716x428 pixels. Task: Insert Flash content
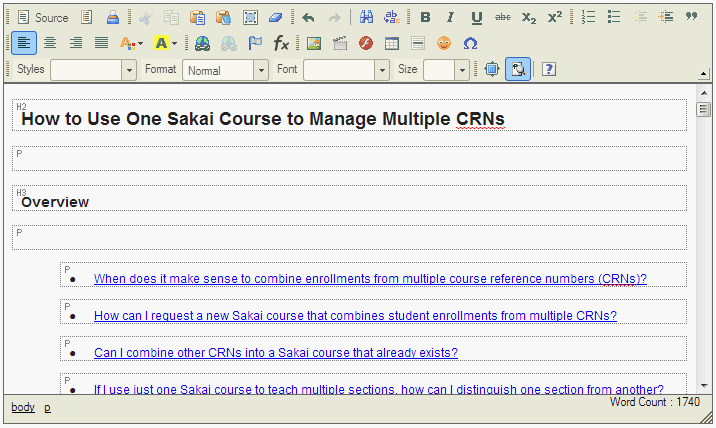point(366,44)
